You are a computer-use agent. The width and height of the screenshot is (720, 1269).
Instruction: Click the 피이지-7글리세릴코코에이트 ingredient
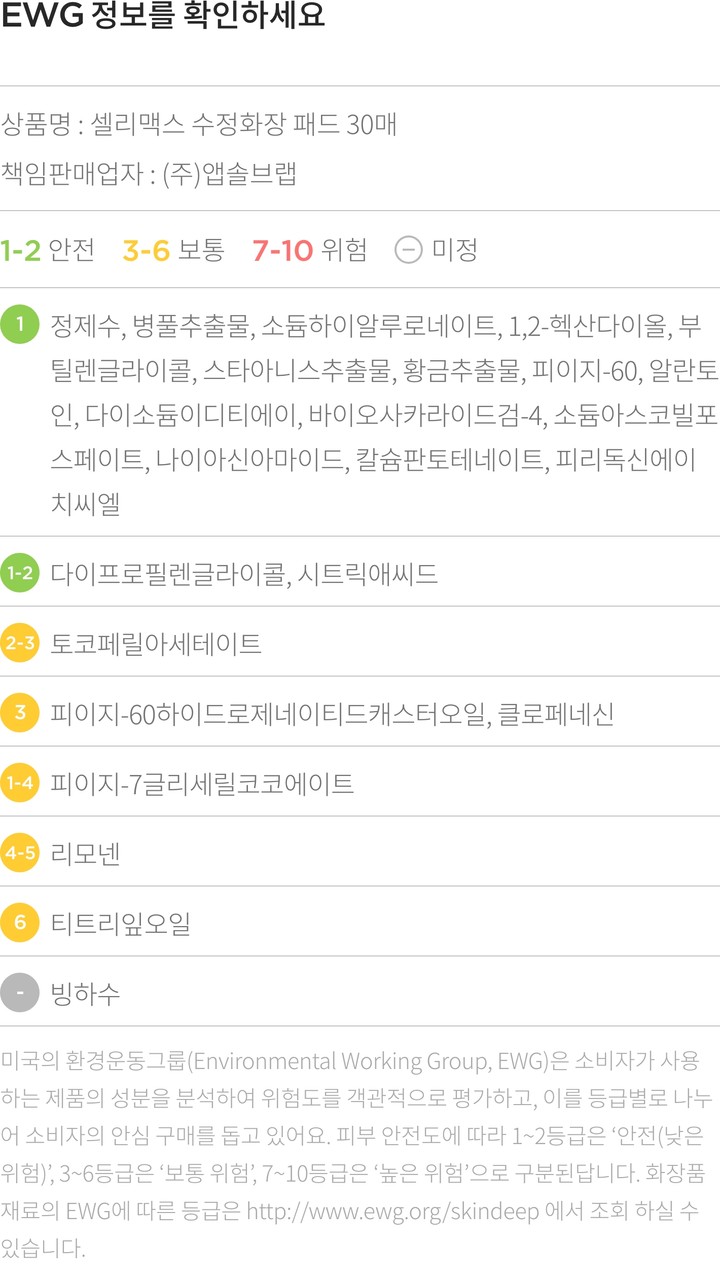click(202, 783)
